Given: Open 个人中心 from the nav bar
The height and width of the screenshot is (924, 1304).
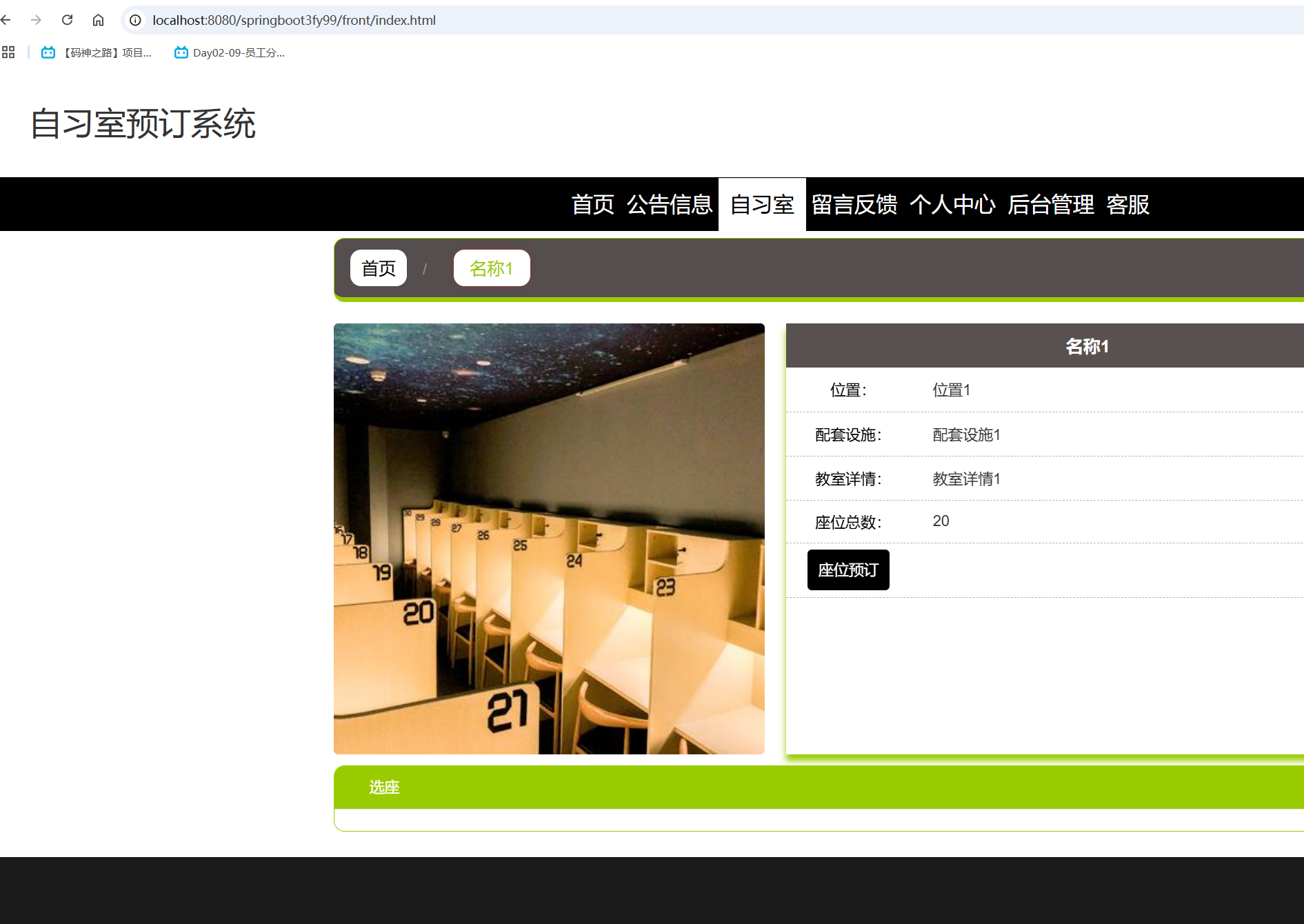Looking at the screenshot, I should (x=952, y=204).
